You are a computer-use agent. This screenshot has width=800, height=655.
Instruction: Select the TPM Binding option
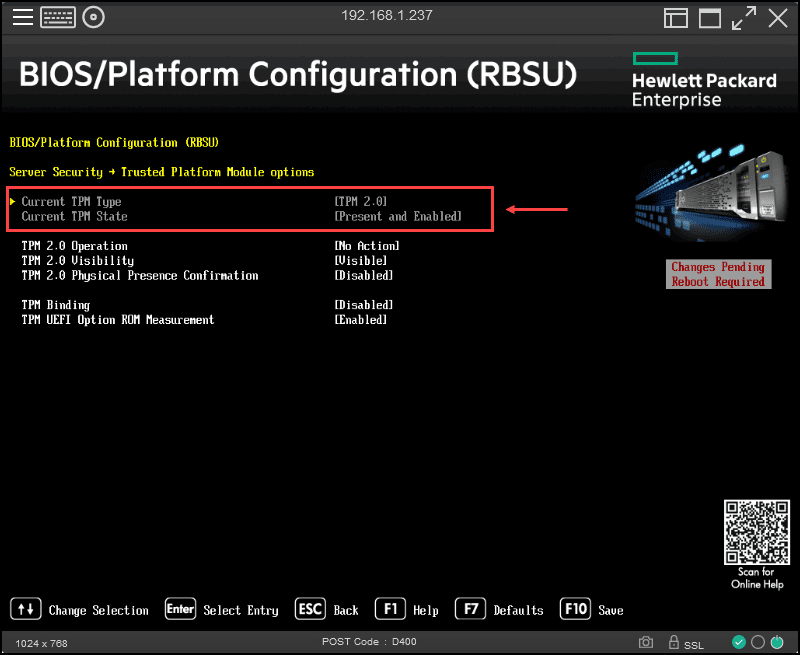(56, 305)
